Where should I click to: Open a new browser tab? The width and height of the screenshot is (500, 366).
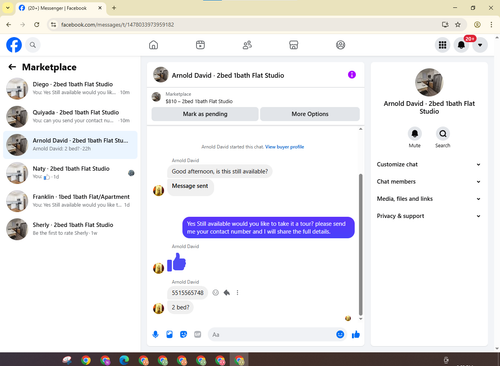coord(114,8)
